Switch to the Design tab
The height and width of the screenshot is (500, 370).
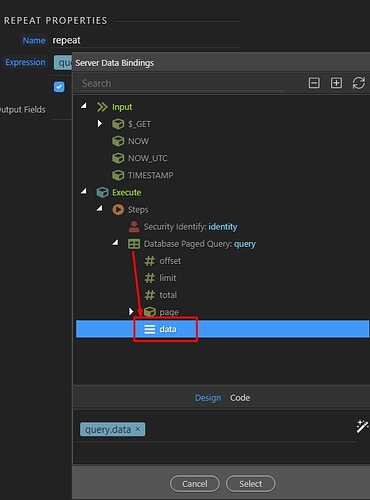pos(208,398)
